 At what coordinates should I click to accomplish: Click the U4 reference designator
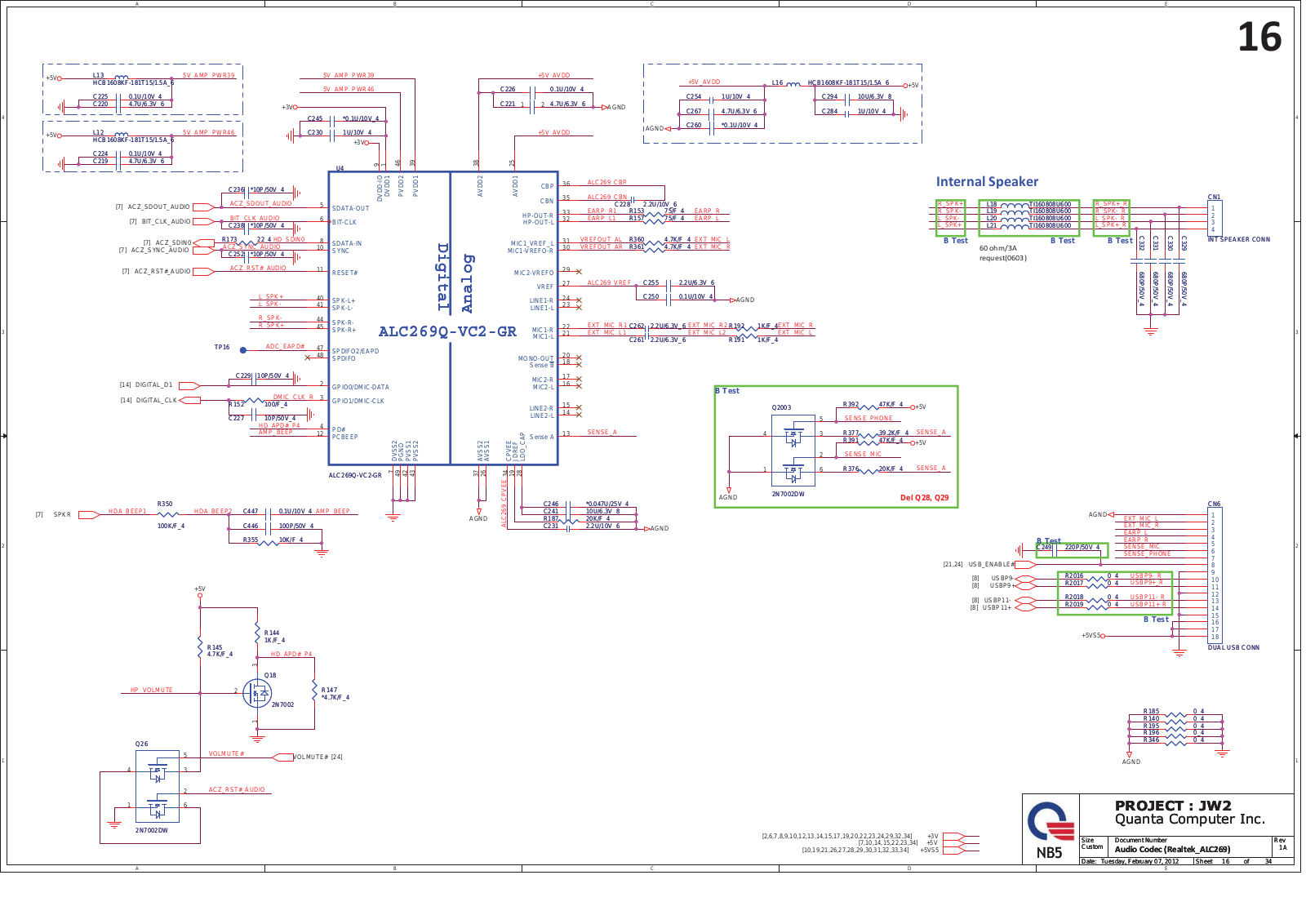point(340,169)
